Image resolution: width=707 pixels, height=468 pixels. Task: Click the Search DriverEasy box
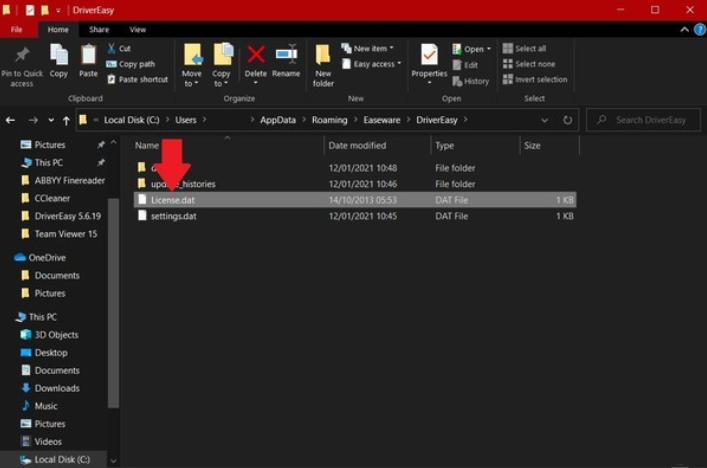click(x=643, y=120)
